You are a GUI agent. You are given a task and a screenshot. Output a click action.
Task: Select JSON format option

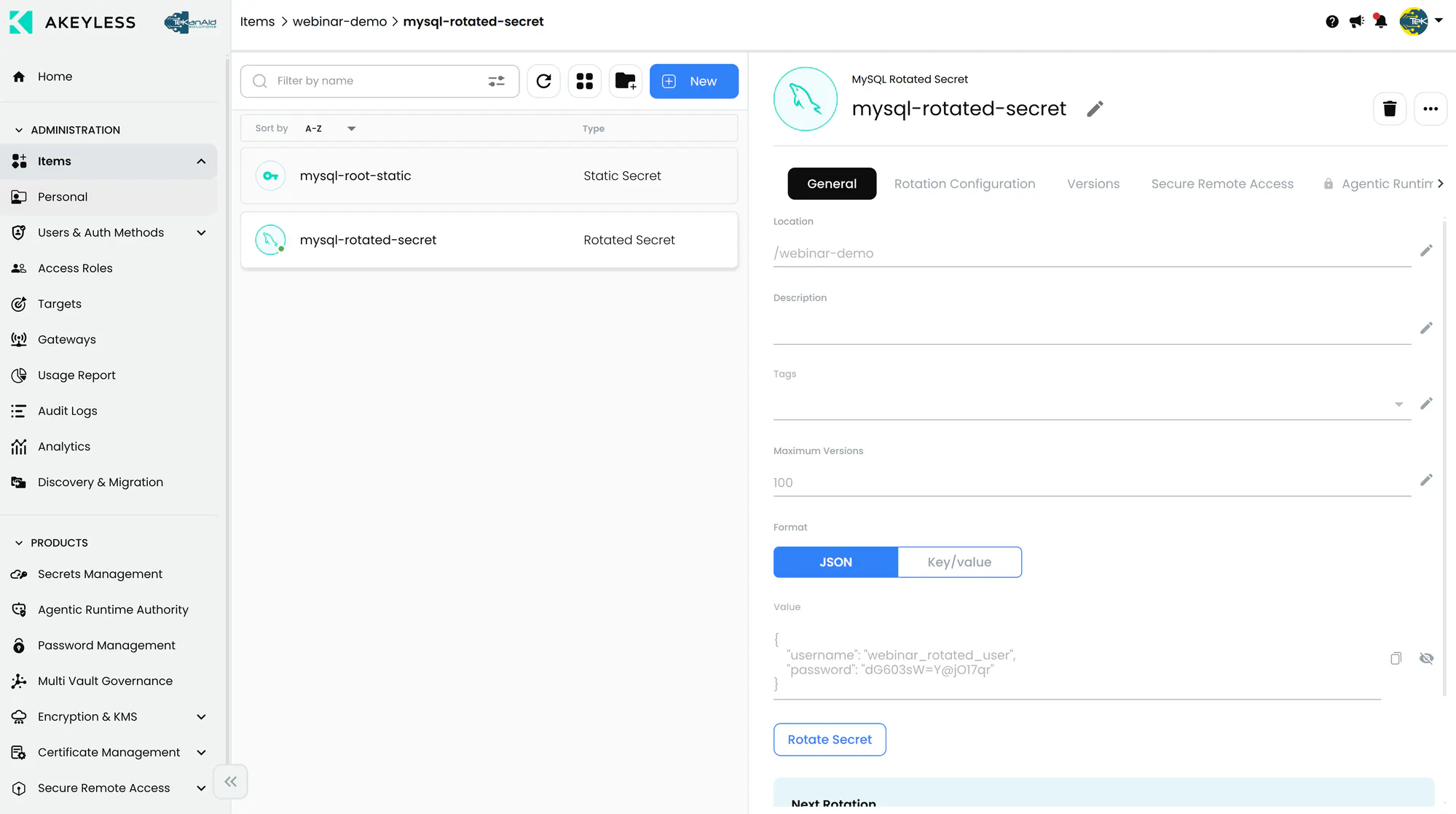835,562
